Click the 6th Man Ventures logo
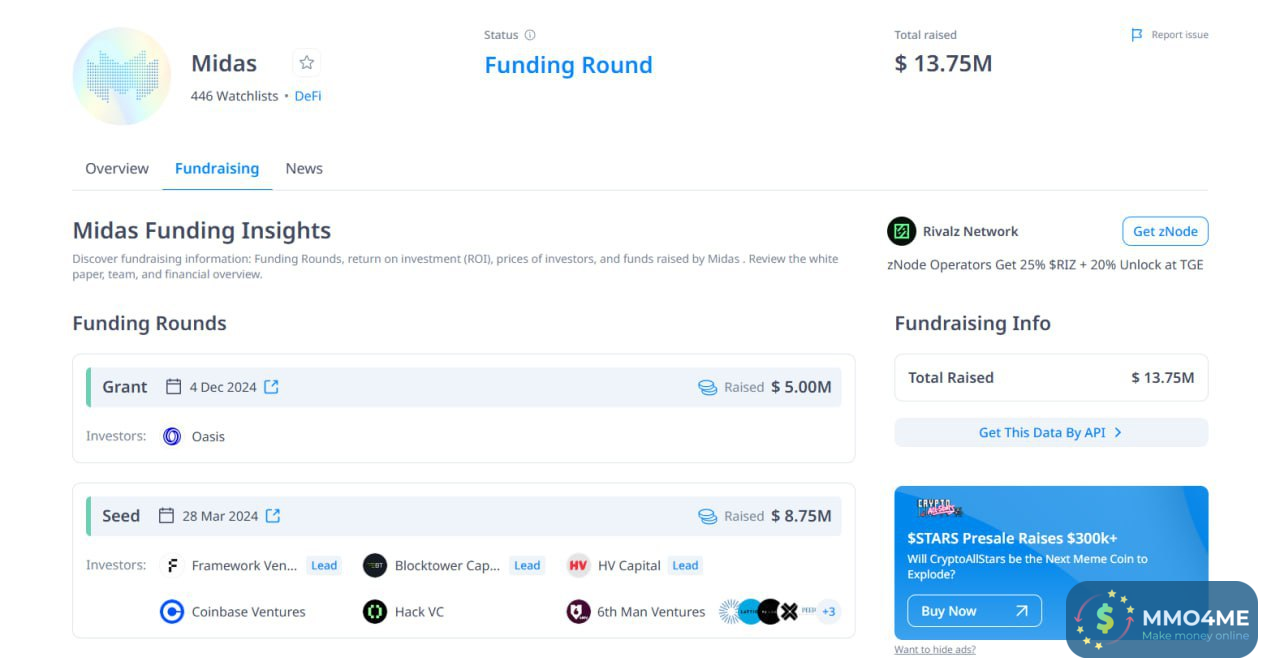This screenshot has width=1280, height=670. pyautogui.click(x=578, y=612)
